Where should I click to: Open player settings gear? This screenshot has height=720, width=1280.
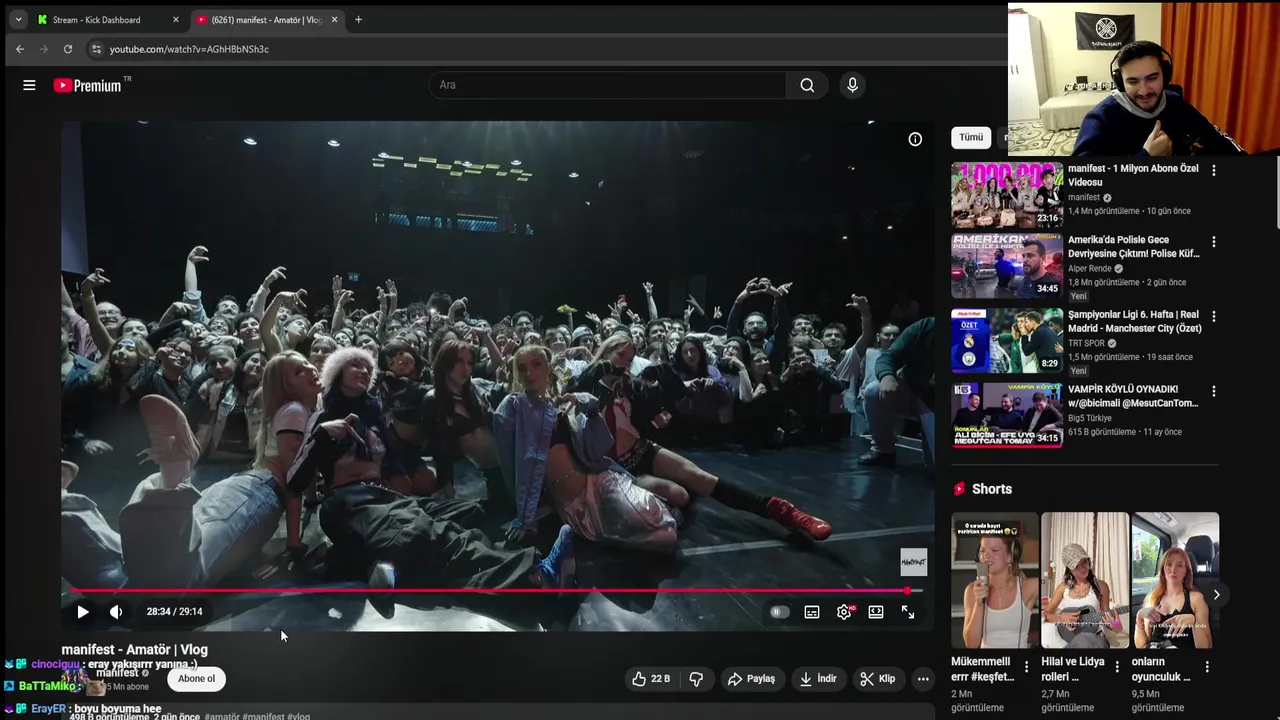coord(844,612)
